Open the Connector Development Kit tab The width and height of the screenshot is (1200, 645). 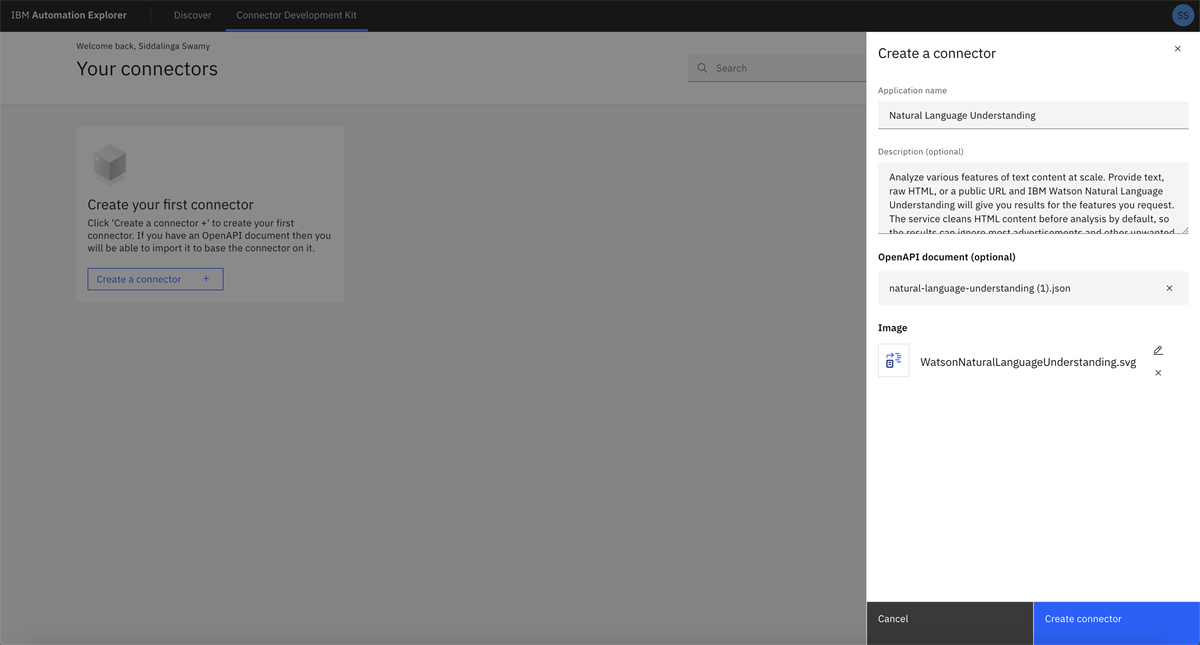pos(296,15)
